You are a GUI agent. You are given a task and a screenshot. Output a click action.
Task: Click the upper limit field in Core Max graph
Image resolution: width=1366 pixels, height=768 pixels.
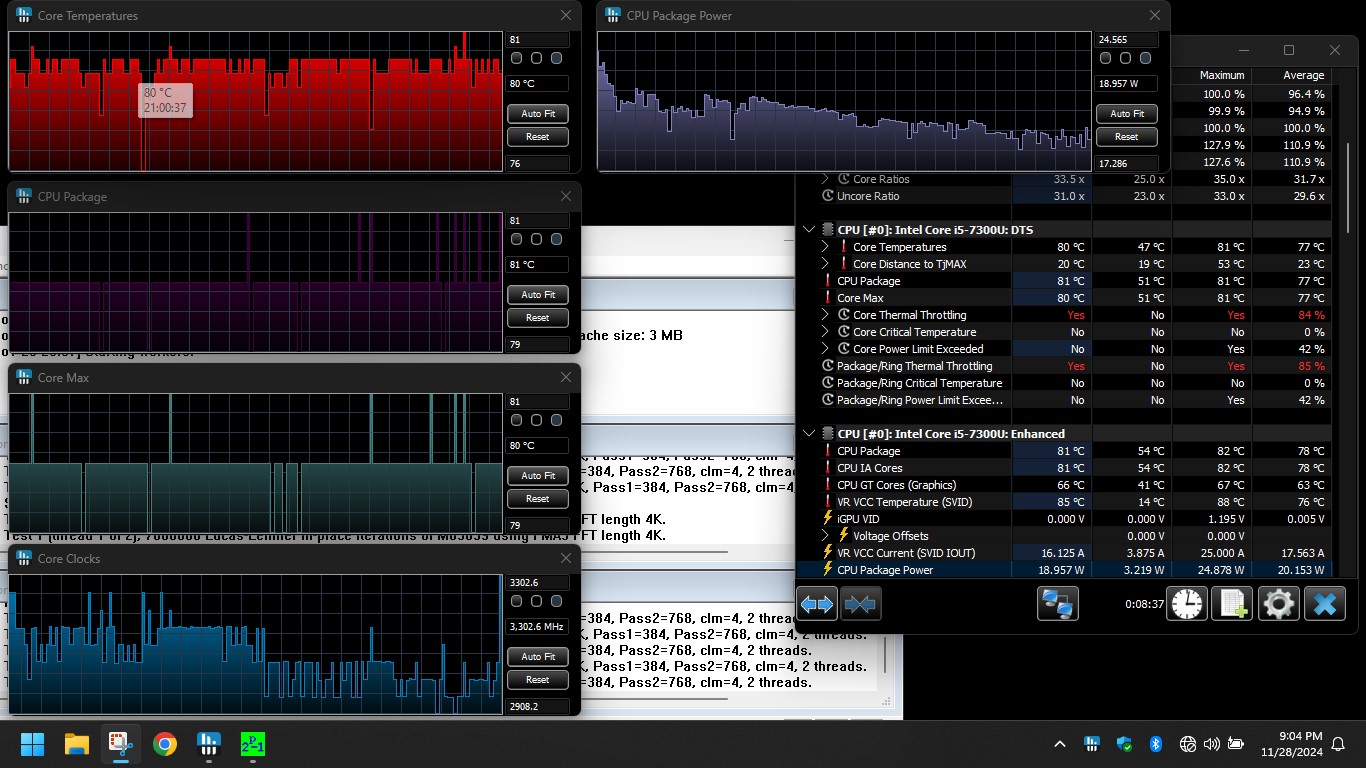[x=538, y=402]
